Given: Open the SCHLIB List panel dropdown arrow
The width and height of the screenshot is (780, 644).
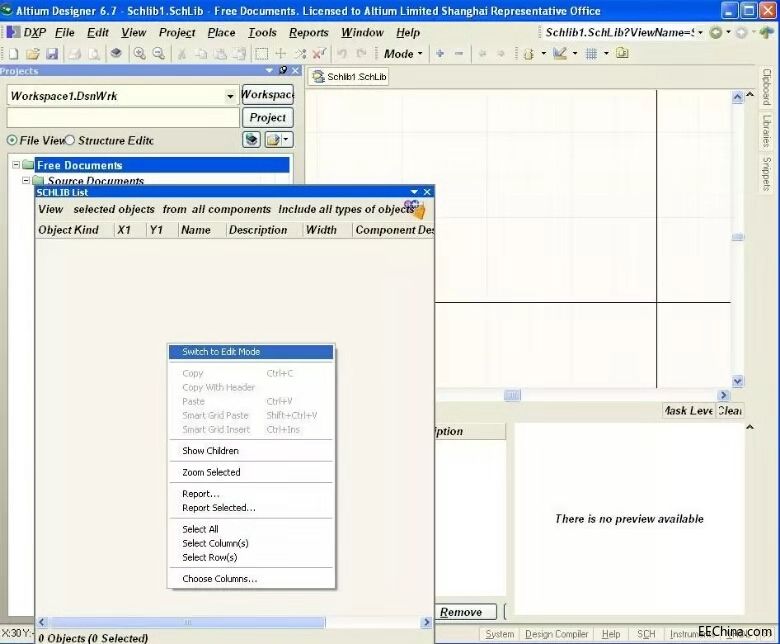Looking at the screenshot, I should [x=414, y=192].
